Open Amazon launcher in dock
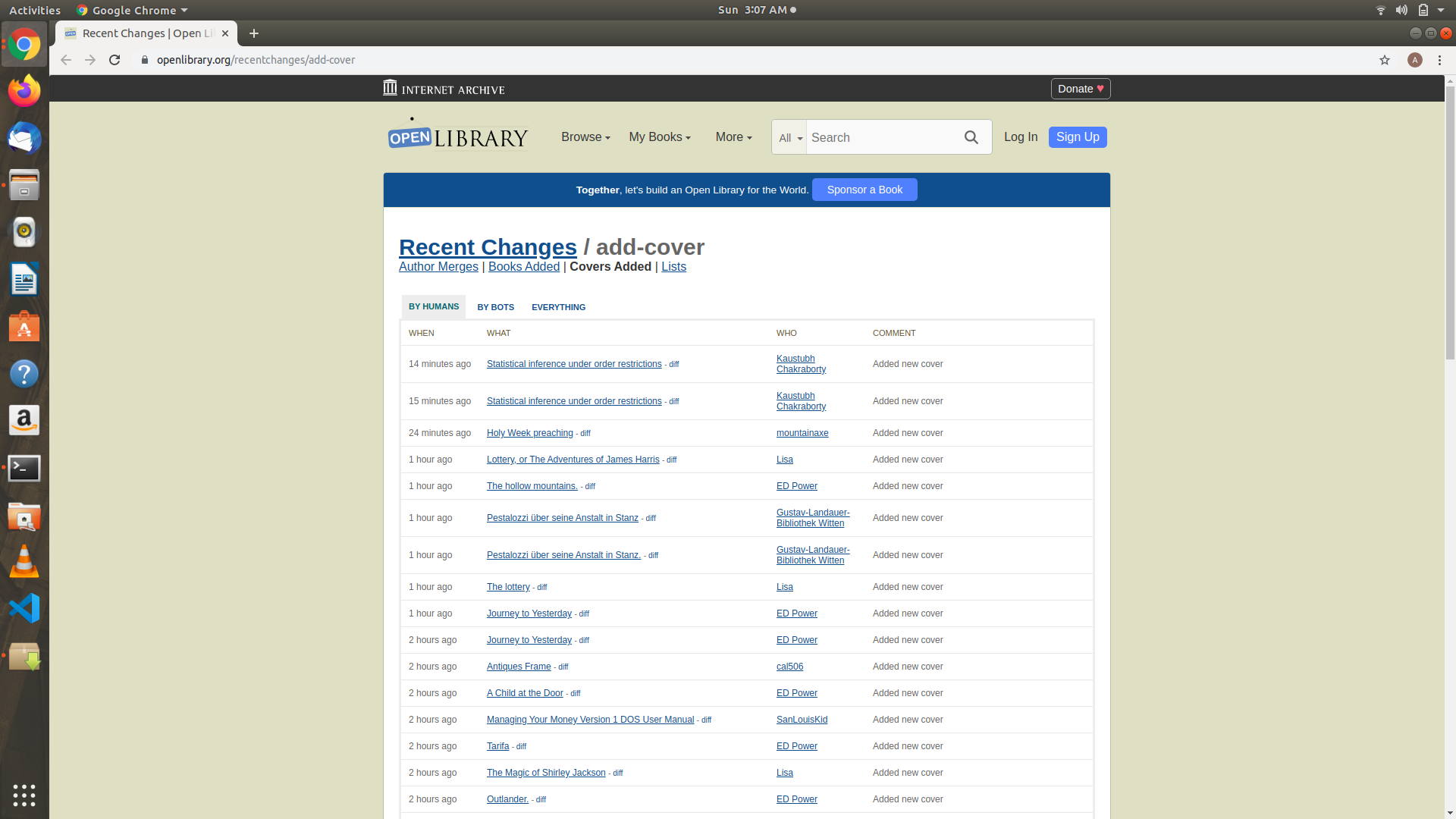The image size is (1456, 819). tap(24, 421)
